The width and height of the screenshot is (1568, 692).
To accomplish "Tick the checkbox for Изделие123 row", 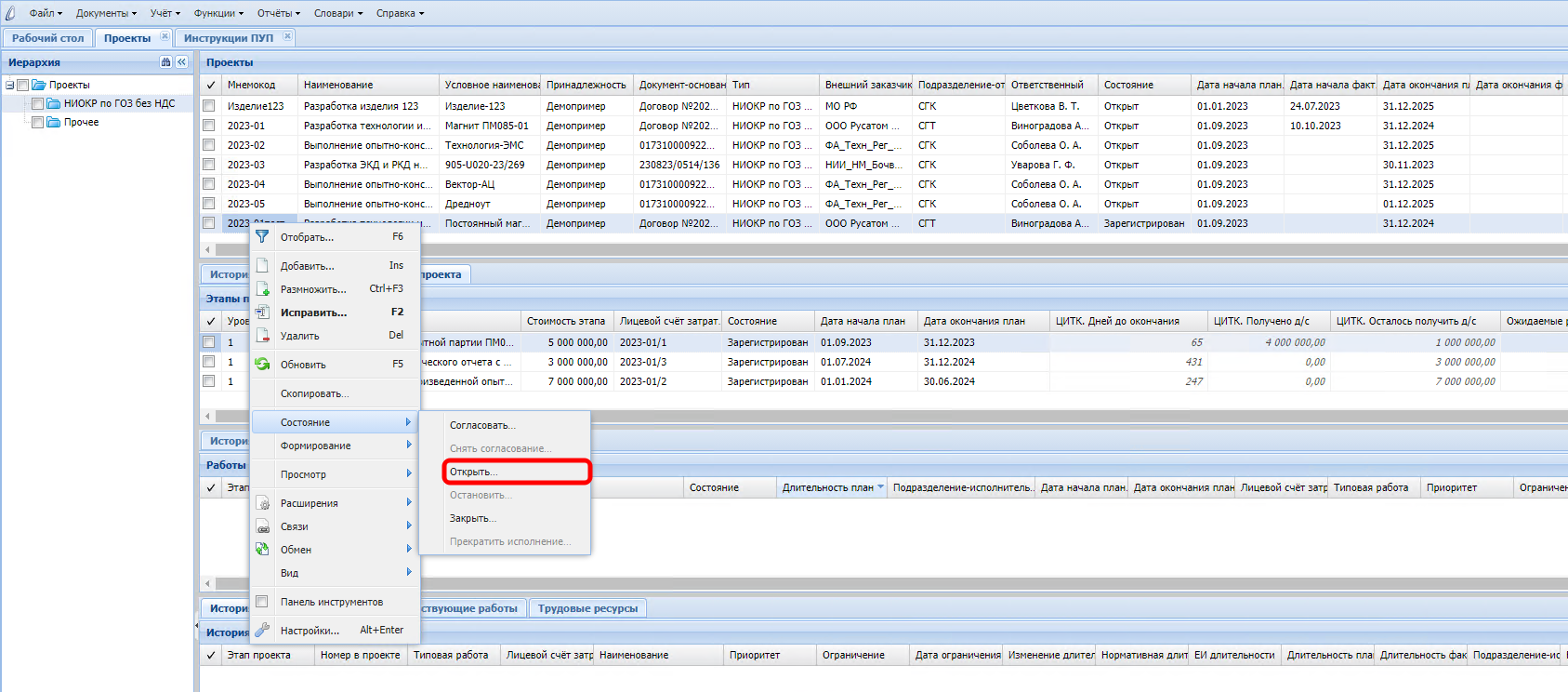I will pyautogui.click(x=209, y=106).
